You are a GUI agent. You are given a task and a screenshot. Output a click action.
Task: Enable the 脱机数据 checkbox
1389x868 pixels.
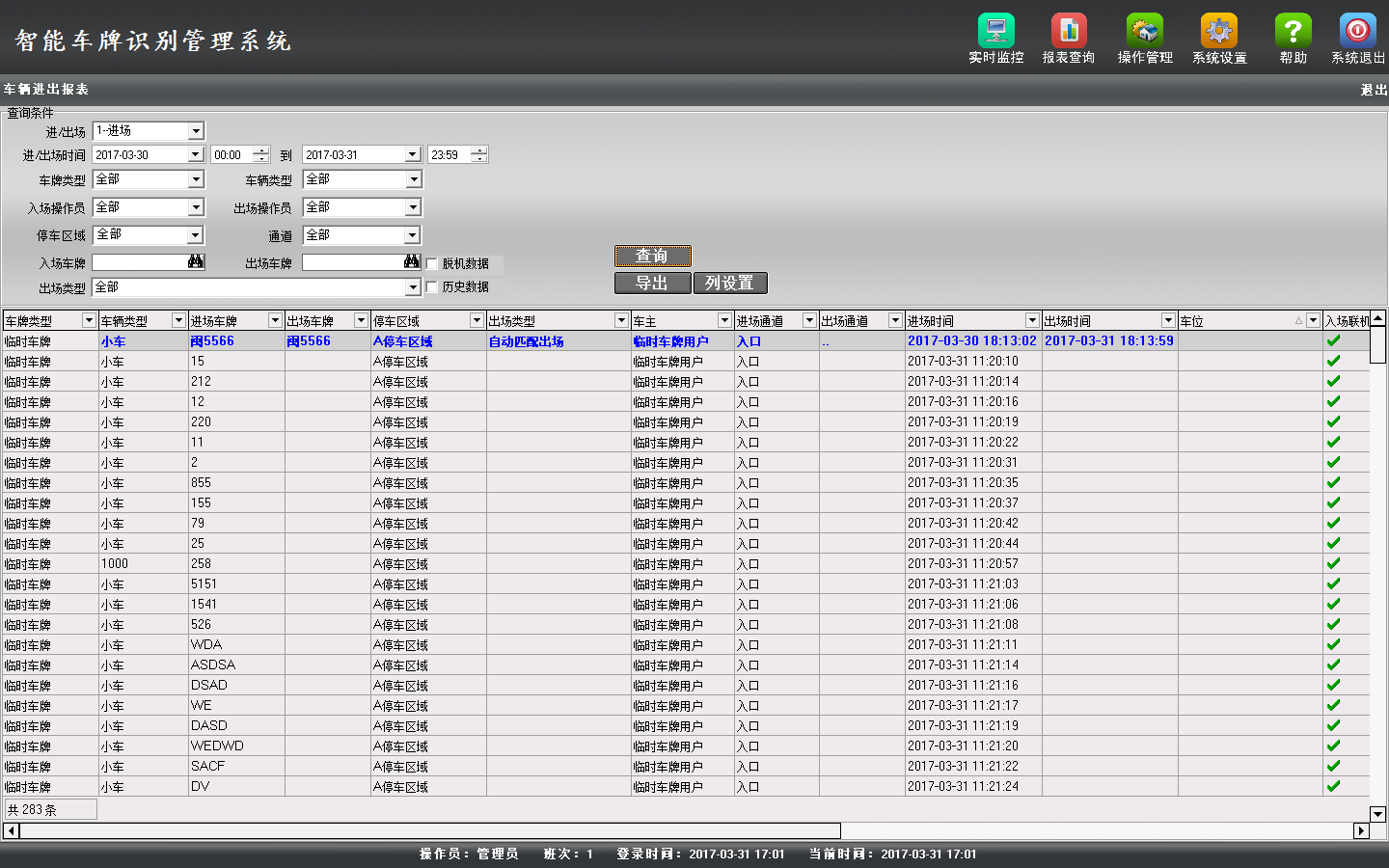pyautogui.click(x=432, y=263)
